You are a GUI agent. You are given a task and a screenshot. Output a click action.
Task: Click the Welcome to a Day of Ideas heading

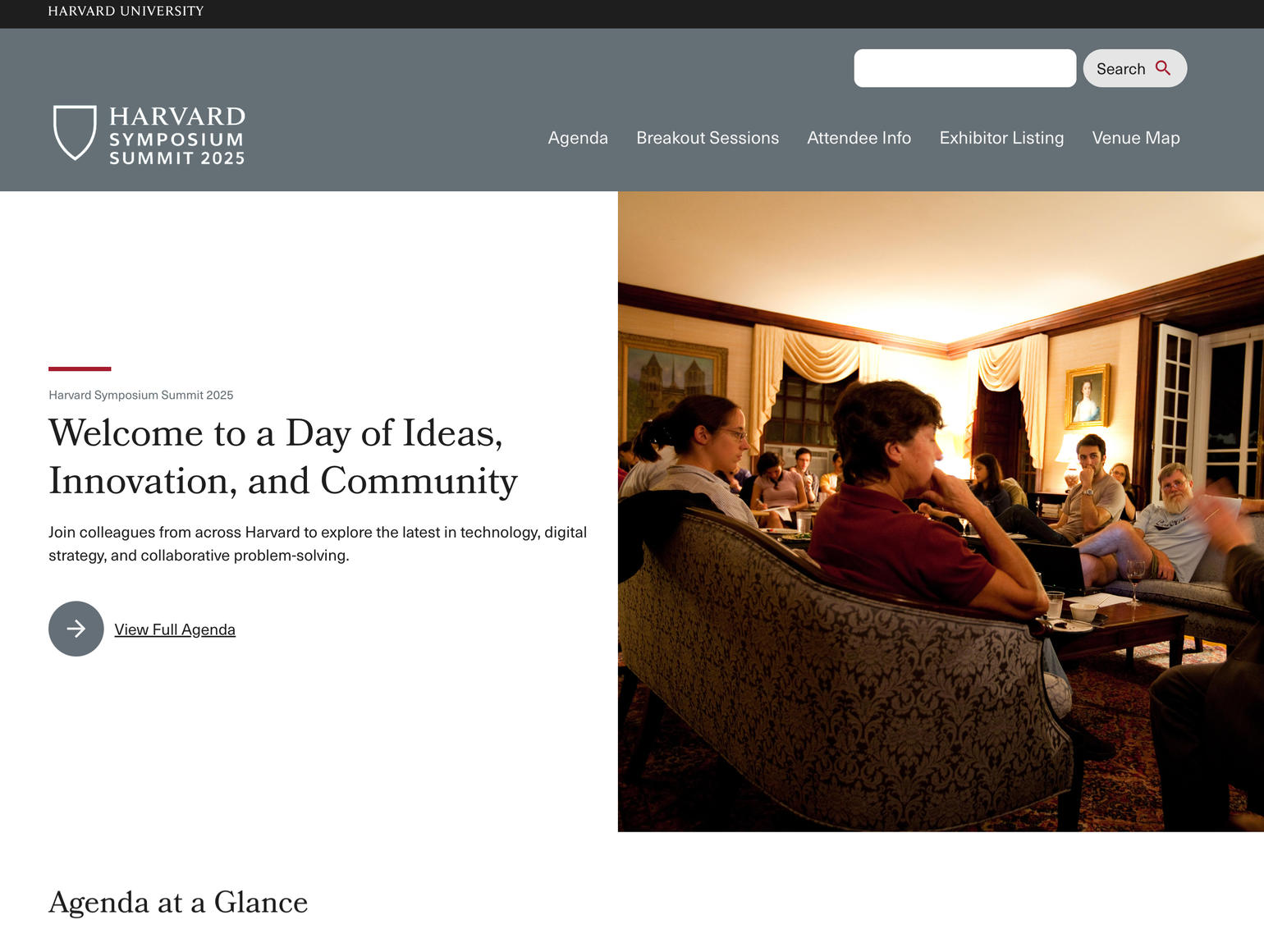[283, 457]
